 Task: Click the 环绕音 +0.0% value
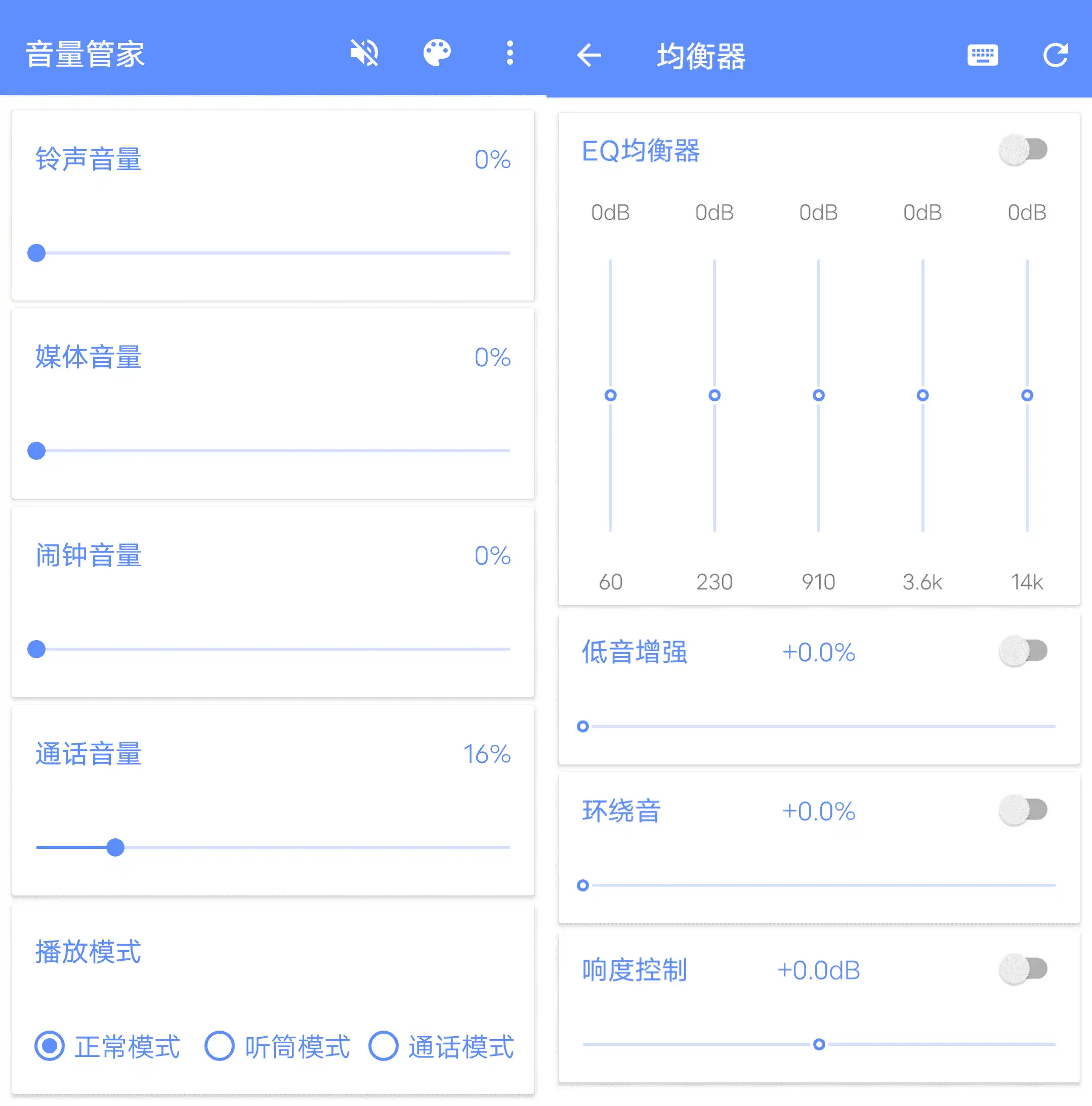(x=819, y=811)
